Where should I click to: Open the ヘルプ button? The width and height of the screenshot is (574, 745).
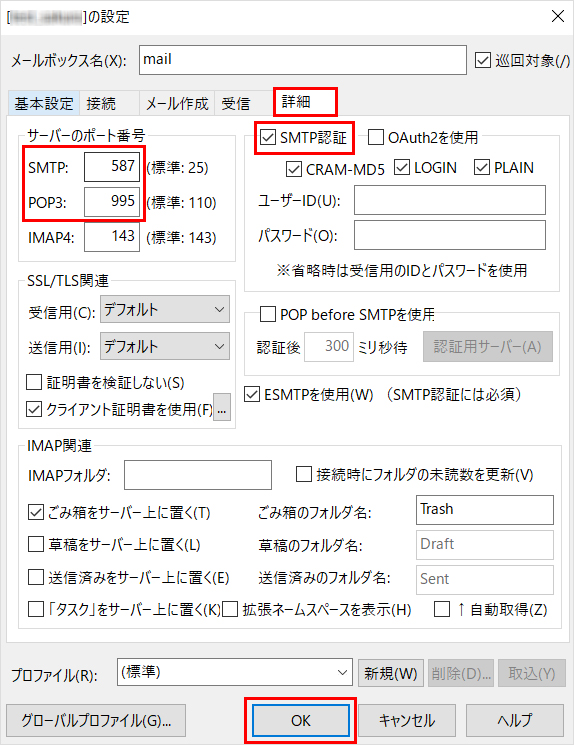[x=515, y=720]
